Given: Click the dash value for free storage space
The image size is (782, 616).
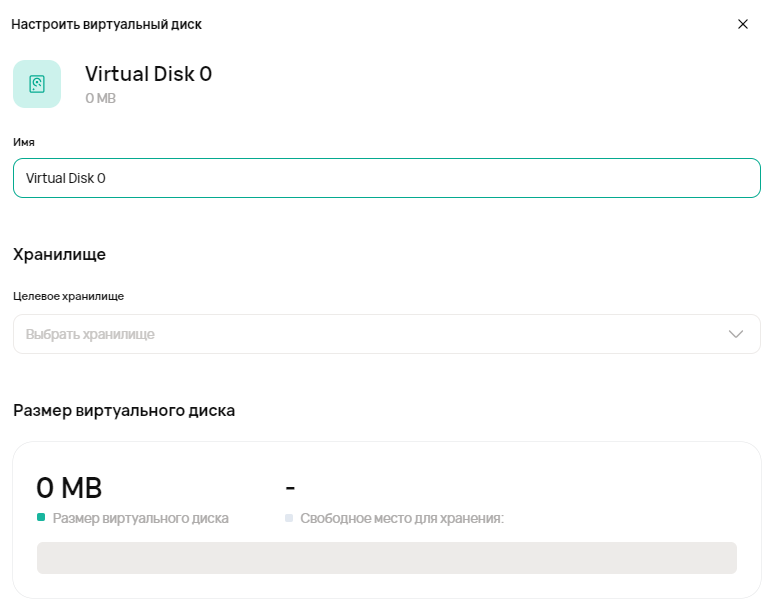Looking at the screenshot, I should click(291, 488).
